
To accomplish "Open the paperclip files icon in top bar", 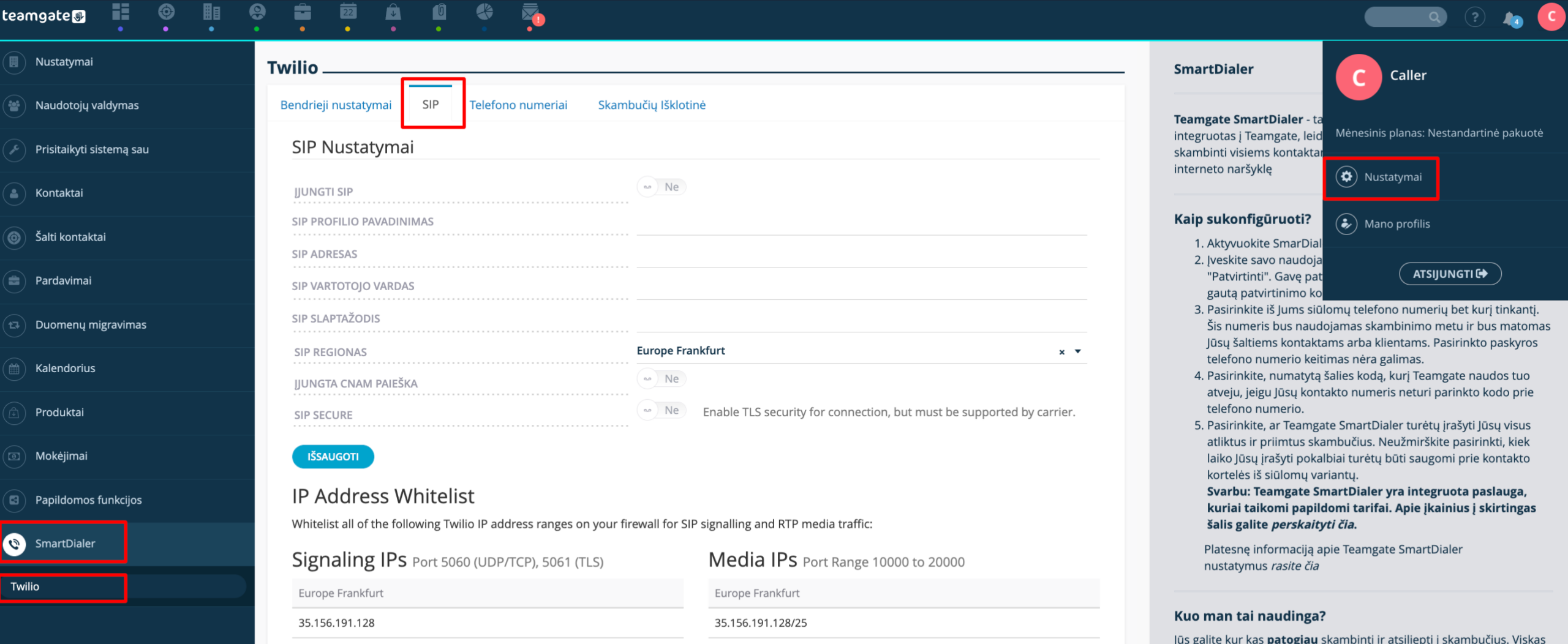I will pyautogui.click(x=439, y=12).
